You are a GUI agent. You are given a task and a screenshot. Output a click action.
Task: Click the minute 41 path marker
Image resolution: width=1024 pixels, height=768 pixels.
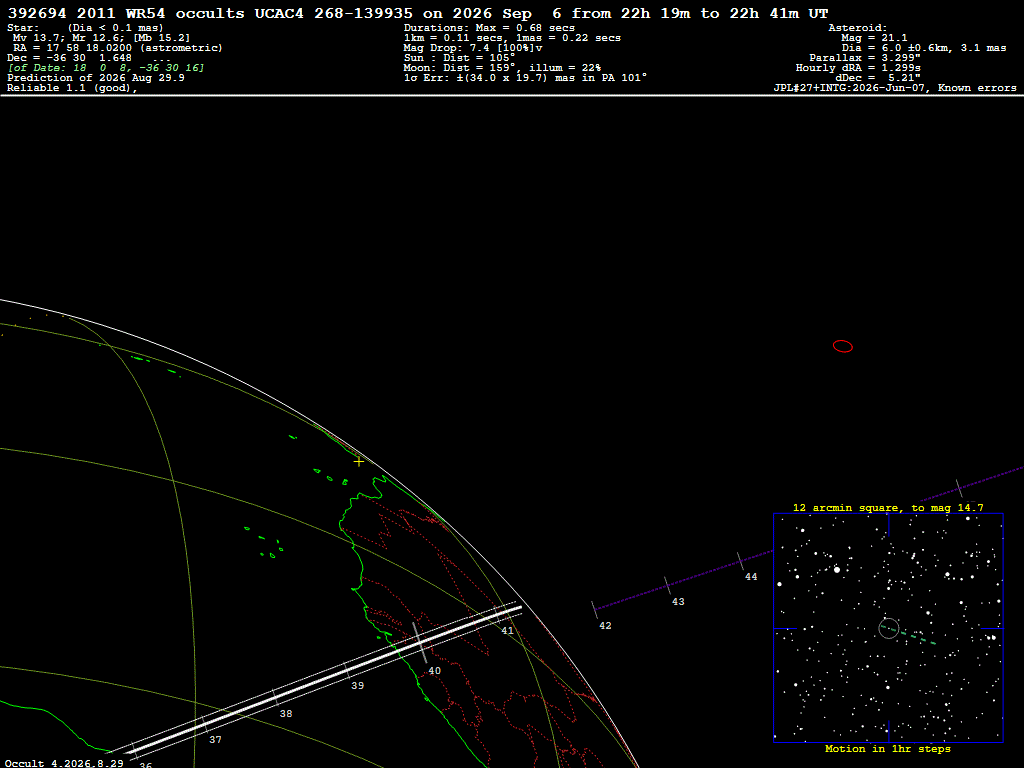pyautogui.click(x=507, y=630)
